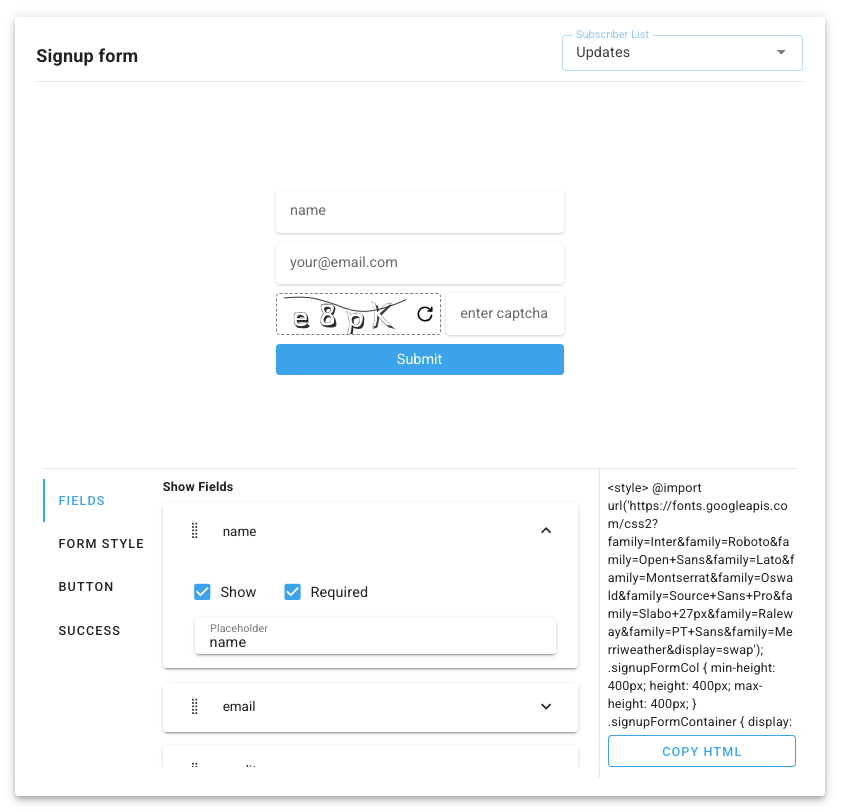844x812 pixels.
Task: Click the distorted captcha image
Action: click(343, 314)
